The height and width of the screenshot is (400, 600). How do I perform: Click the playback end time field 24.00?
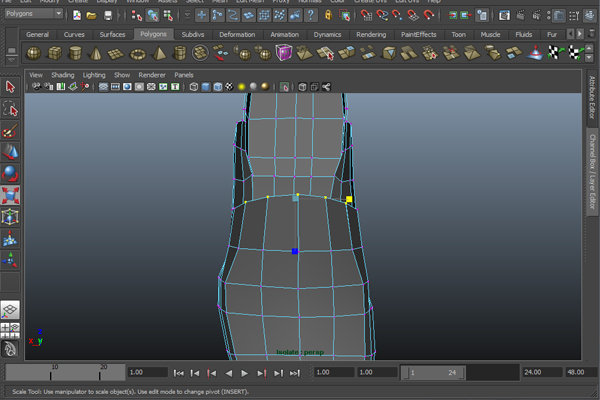[x=542, y=372]
